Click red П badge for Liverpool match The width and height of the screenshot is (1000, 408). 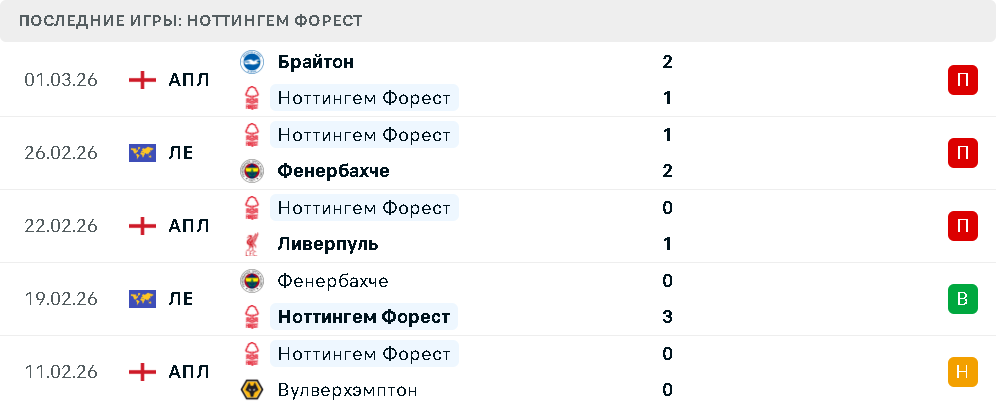[x=963, y=226]
